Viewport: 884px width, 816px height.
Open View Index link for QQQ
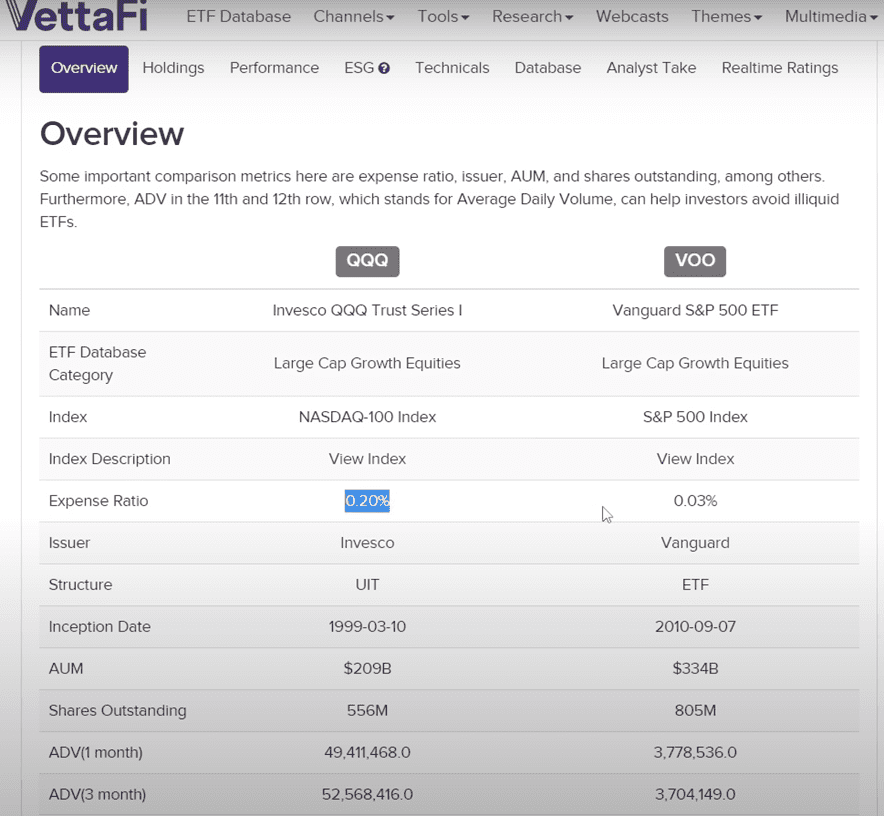tap(367, 459)
